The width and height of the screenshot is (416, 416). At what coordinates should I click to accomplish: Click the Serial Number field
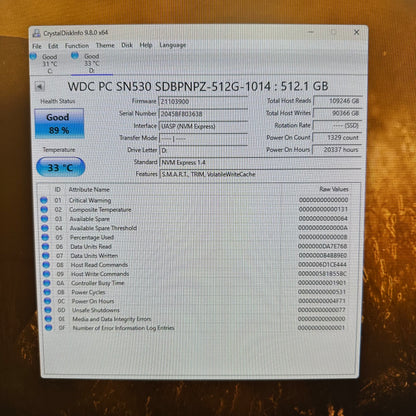(203, 114)
